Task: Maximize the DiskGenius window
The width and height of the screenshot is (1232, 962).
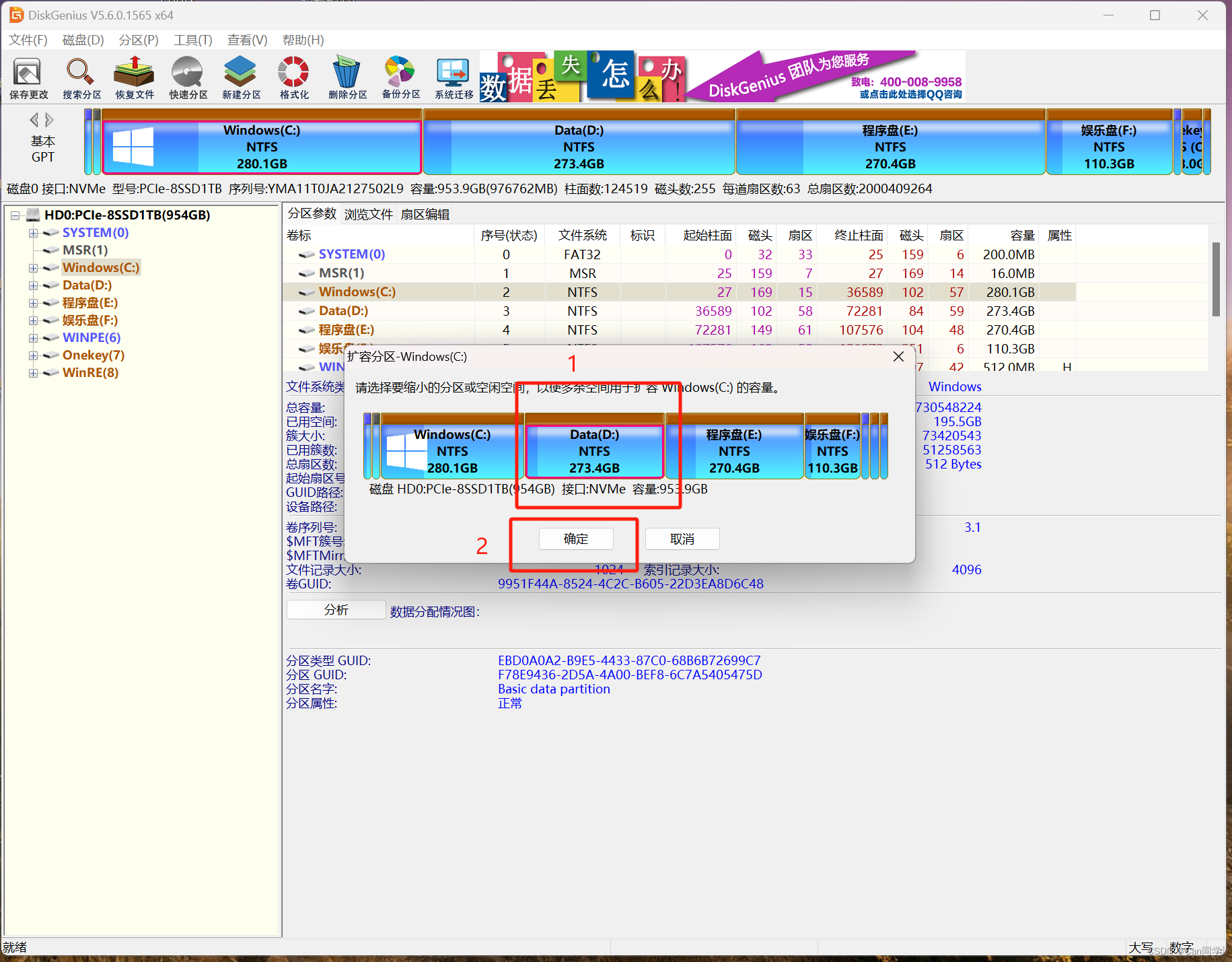Action: tap(1155, 15)
